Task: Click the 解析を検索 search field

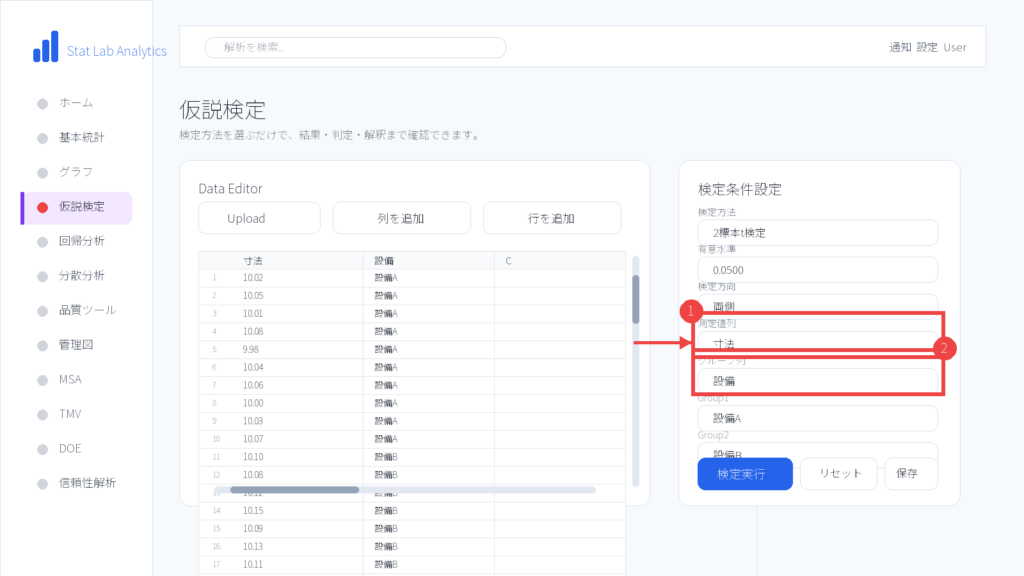Action: point(355,48)
